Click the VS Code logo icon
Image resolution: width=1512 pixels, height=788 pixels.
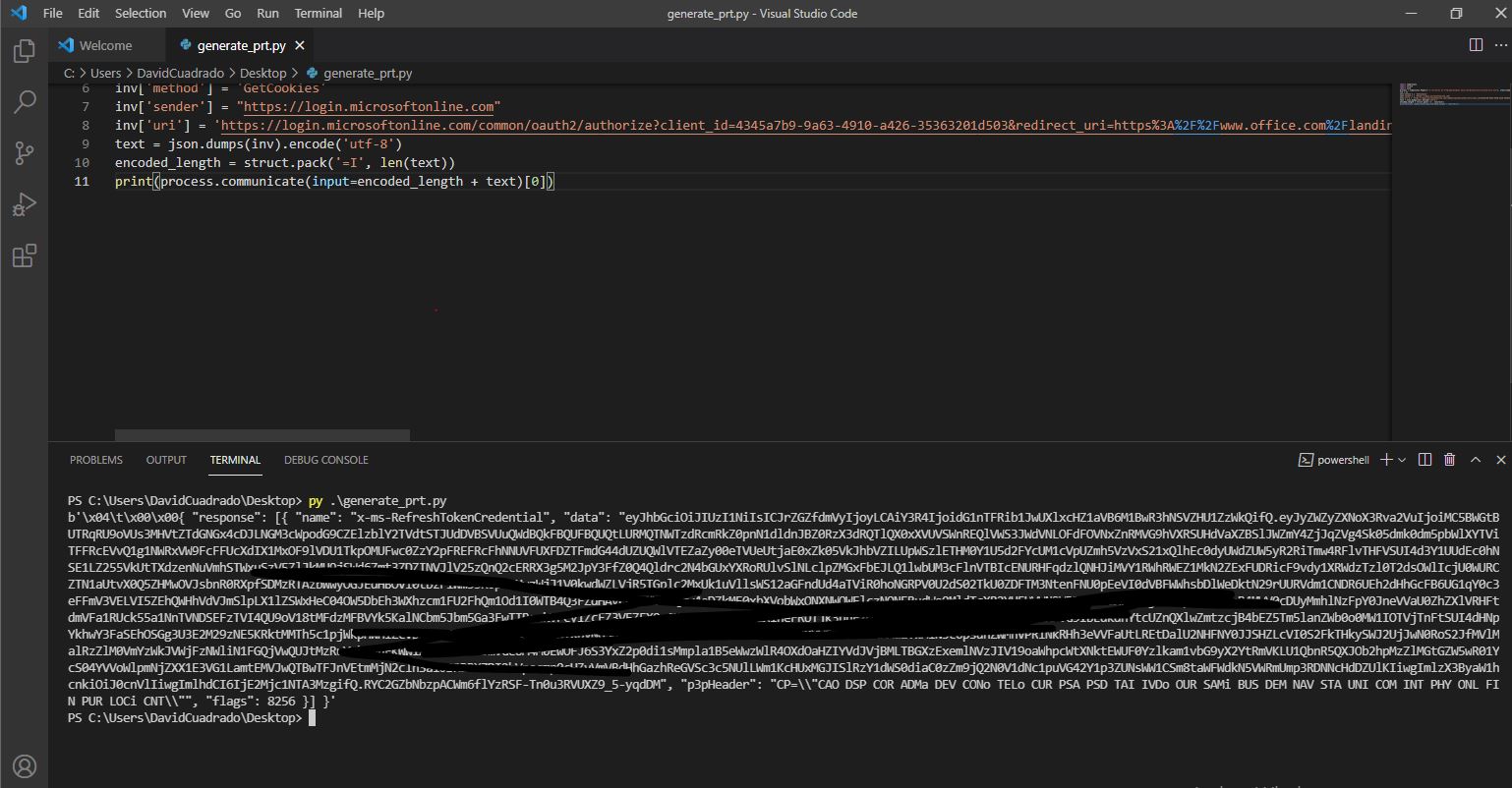pyautogui.click(x=19, y=13)
